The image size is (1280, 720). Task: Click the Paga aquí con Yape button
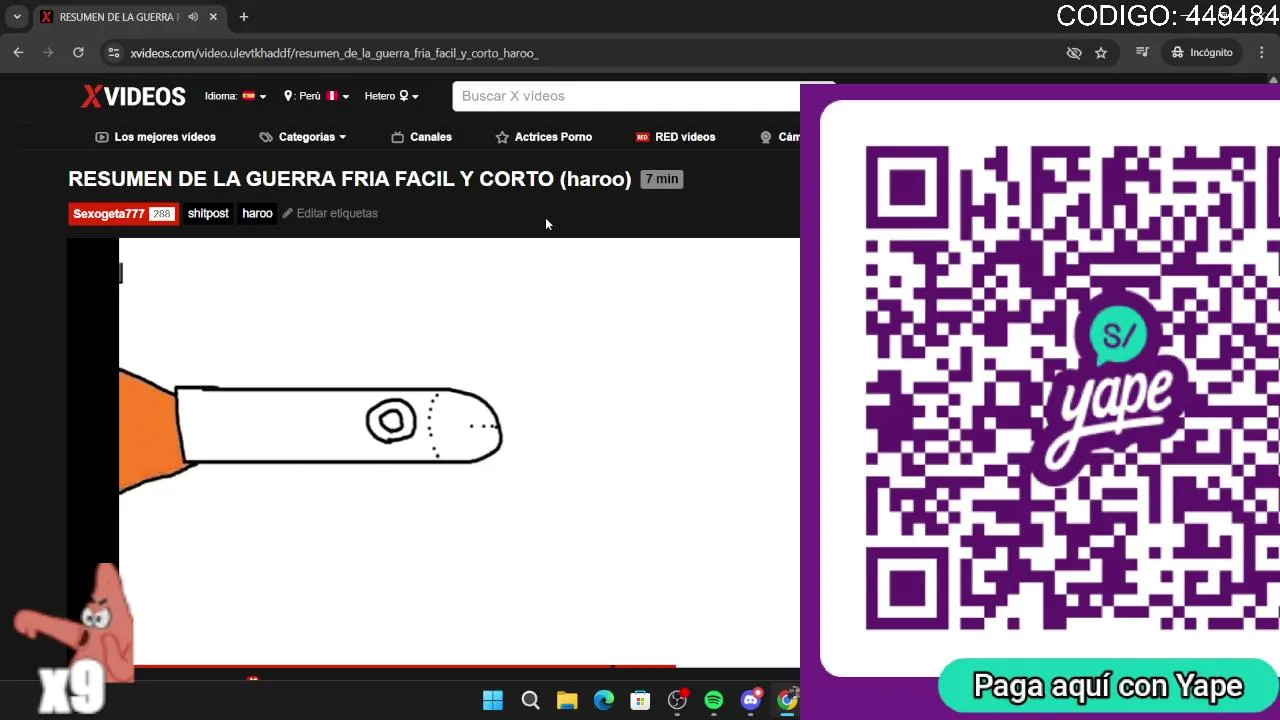point(1108,686)
